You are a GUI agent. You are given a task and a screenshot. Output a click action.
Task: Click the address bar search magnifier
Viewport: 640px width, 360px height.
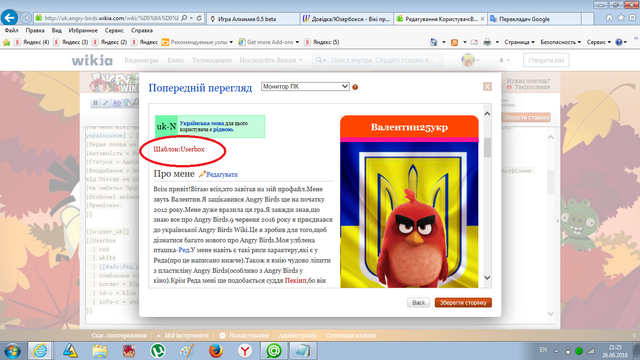[184, 18]
